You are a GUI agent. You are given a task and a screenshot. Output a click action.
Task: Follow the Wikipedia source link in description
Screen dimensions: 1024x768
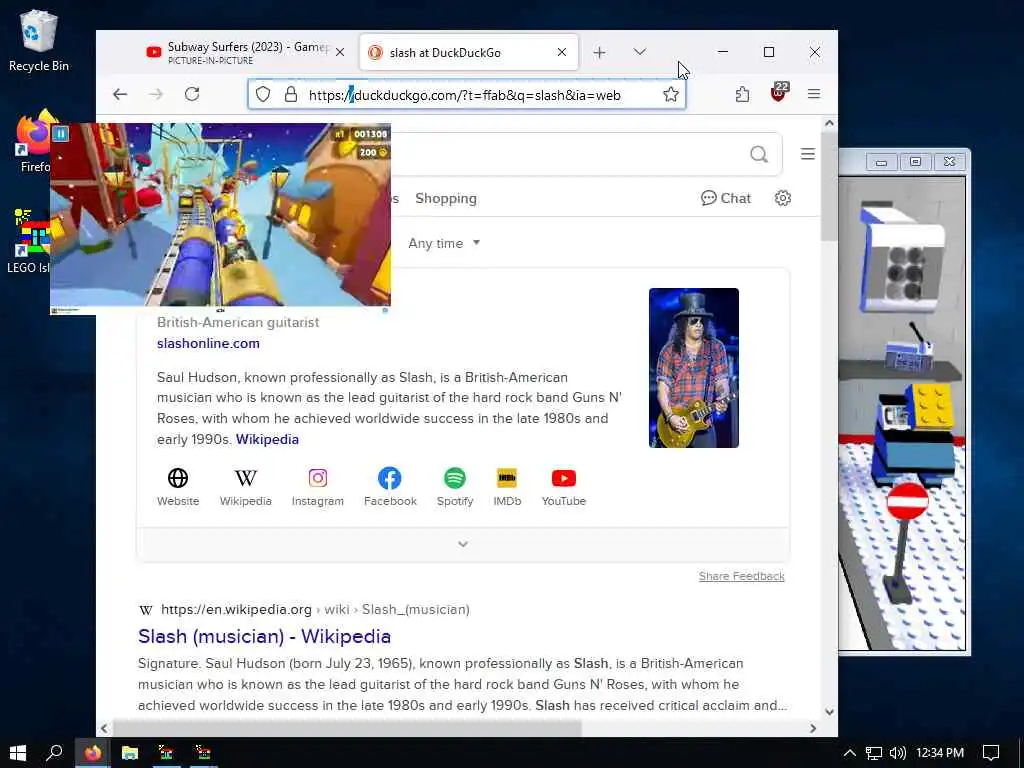tap(267, 440)
